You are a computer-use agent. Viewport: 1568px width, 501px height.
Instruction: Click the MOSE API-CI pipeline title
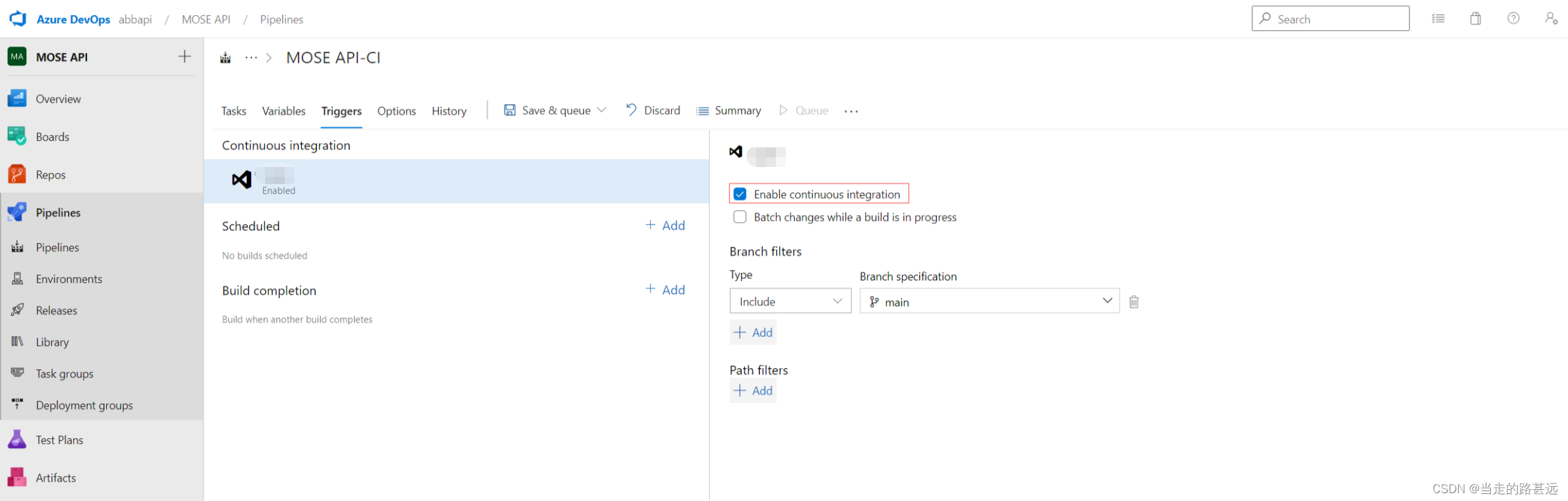[333, 58]
